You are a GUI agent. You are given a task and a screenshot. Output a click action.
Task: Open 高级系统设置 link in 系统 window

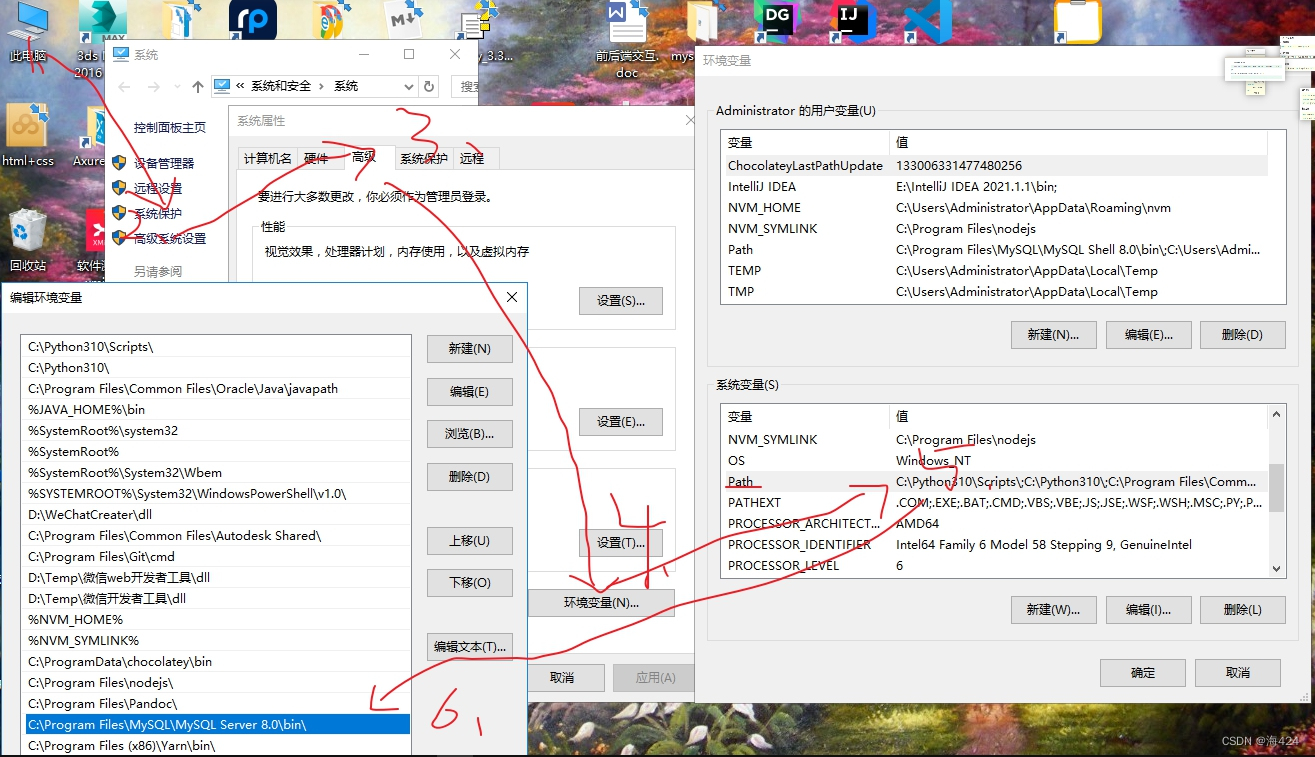(170, 238)
